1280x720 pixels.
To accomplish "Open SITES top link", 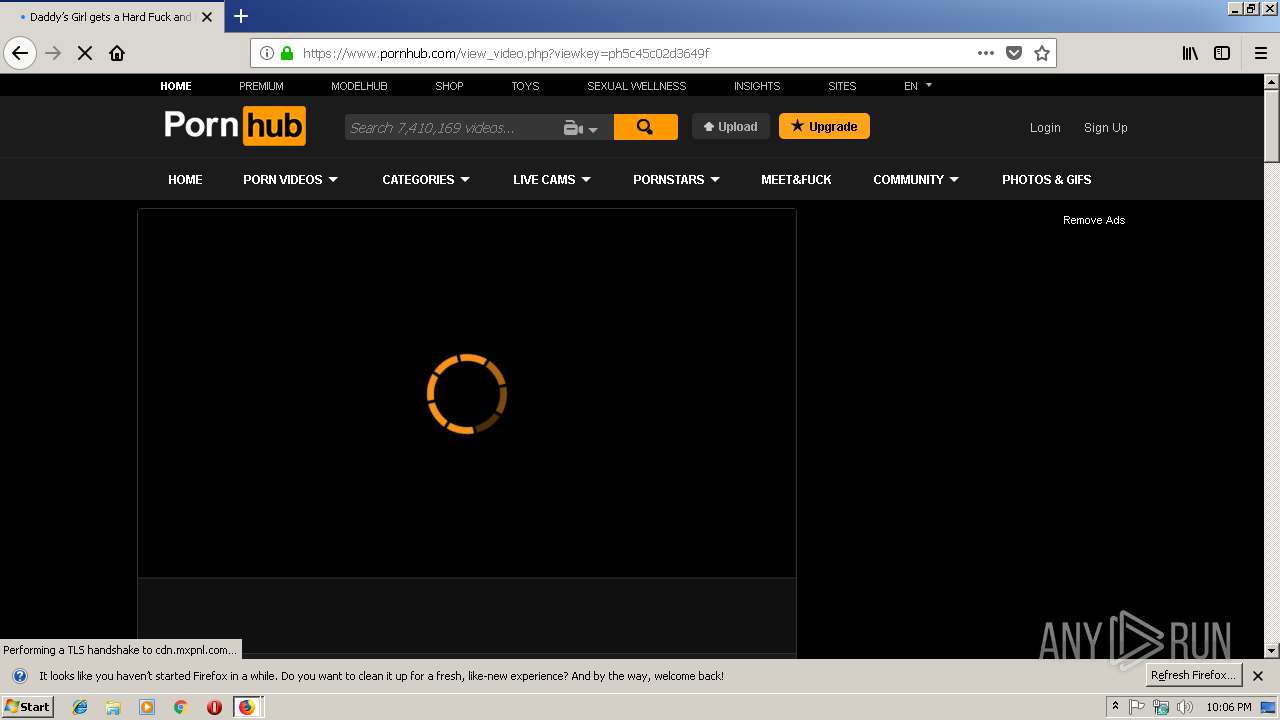I will point(842,86).
